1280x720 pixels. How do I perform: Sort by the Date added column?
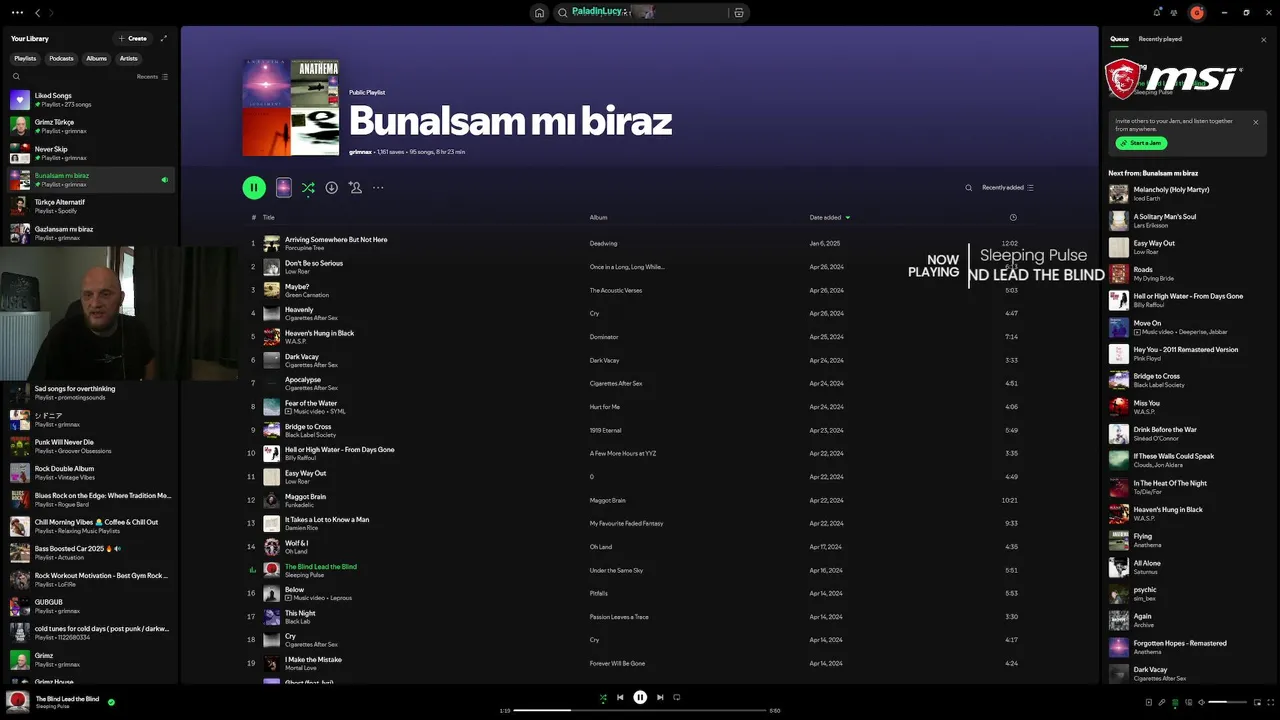click(x=829, y=217)
